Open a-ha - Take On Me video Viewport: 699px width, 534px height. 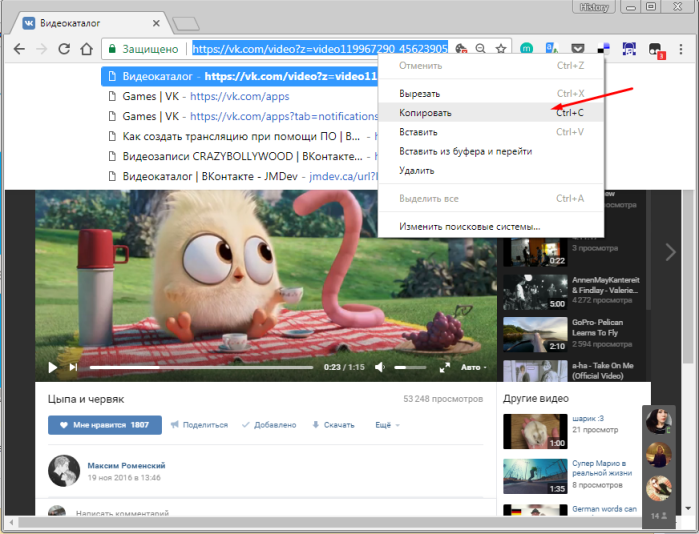tap(603, 370)
